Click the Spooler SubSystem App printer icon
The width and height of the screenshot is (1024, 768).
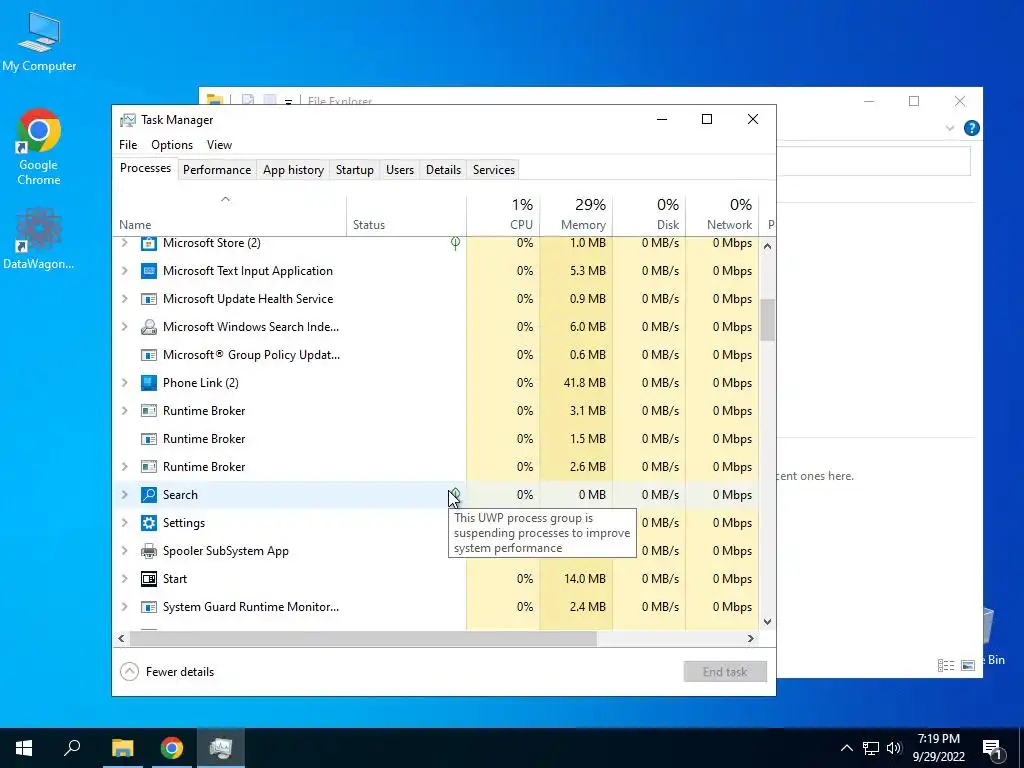[149, 551]
